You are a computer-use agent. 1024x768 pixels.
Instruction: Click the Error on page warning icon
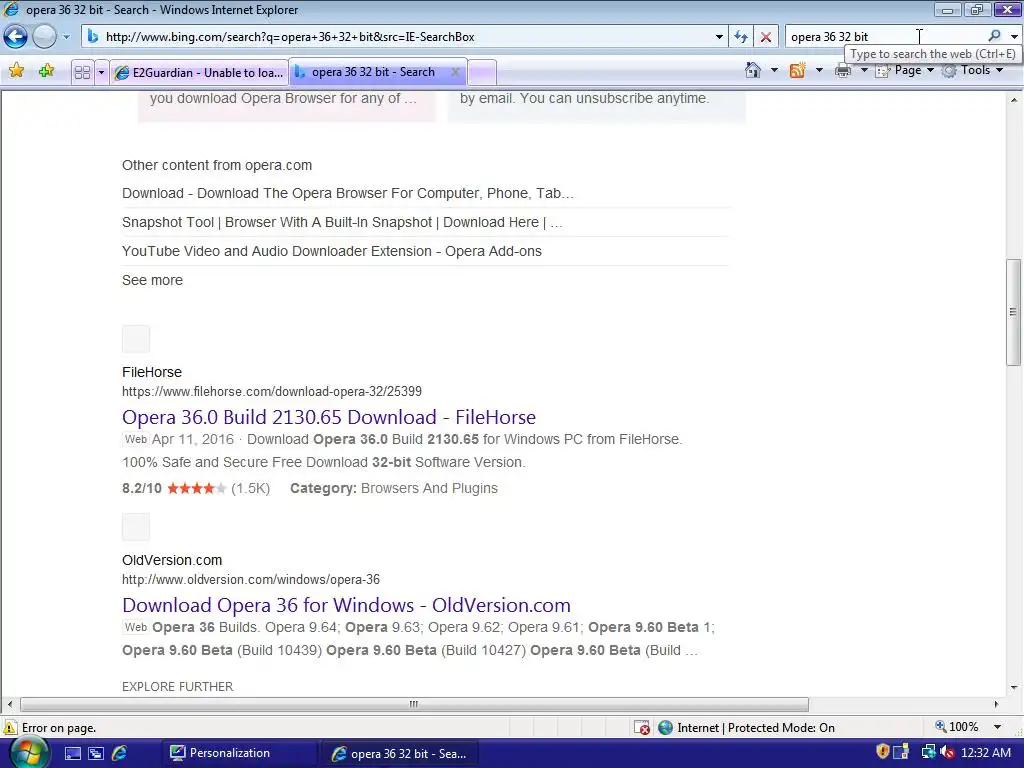click(10, 728)
